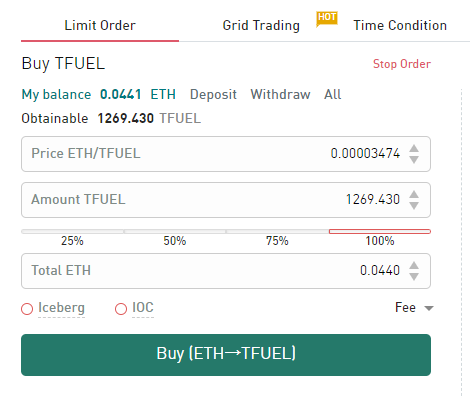Image resolution: width=470 pixels, height=408 pixels.
Task: Click the Price ETH/TFUEL input field
Action: click(x=226, y=154)
